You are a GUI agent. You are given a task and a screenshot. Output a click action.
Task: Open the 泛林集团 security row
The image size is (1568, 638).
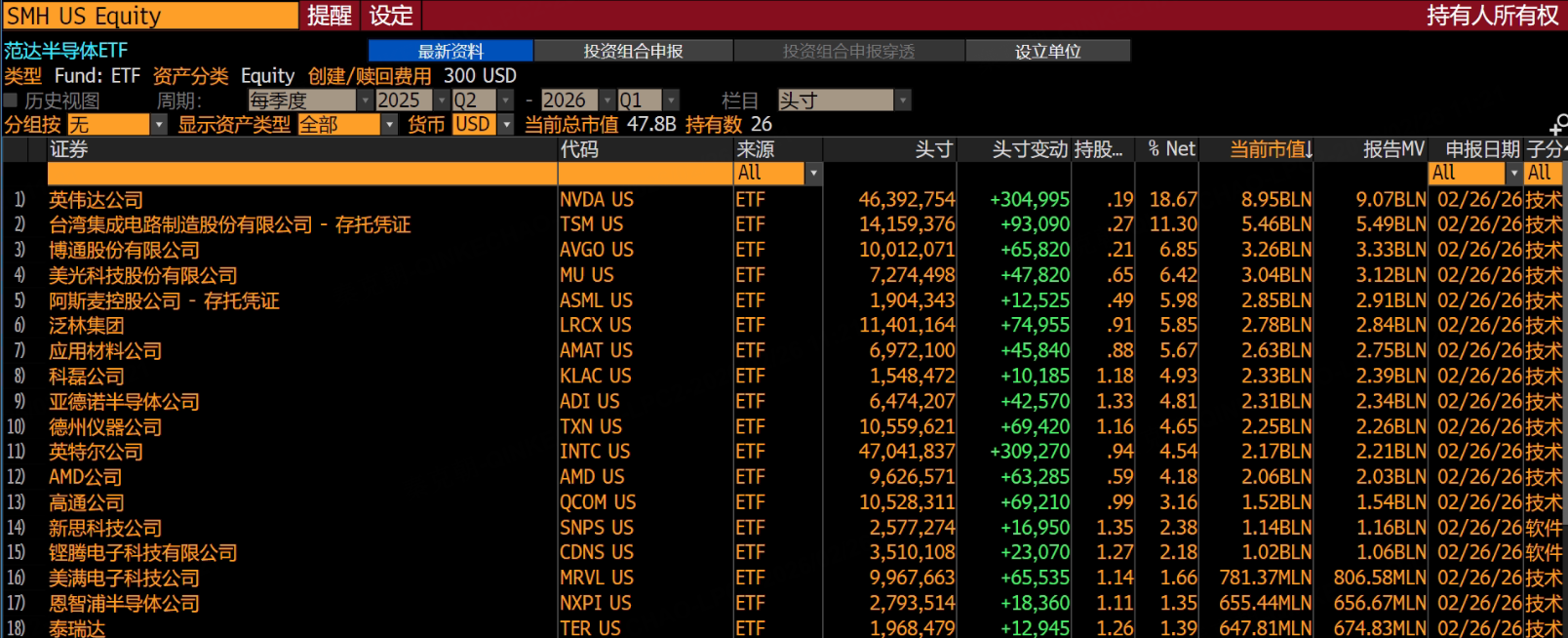87,326
